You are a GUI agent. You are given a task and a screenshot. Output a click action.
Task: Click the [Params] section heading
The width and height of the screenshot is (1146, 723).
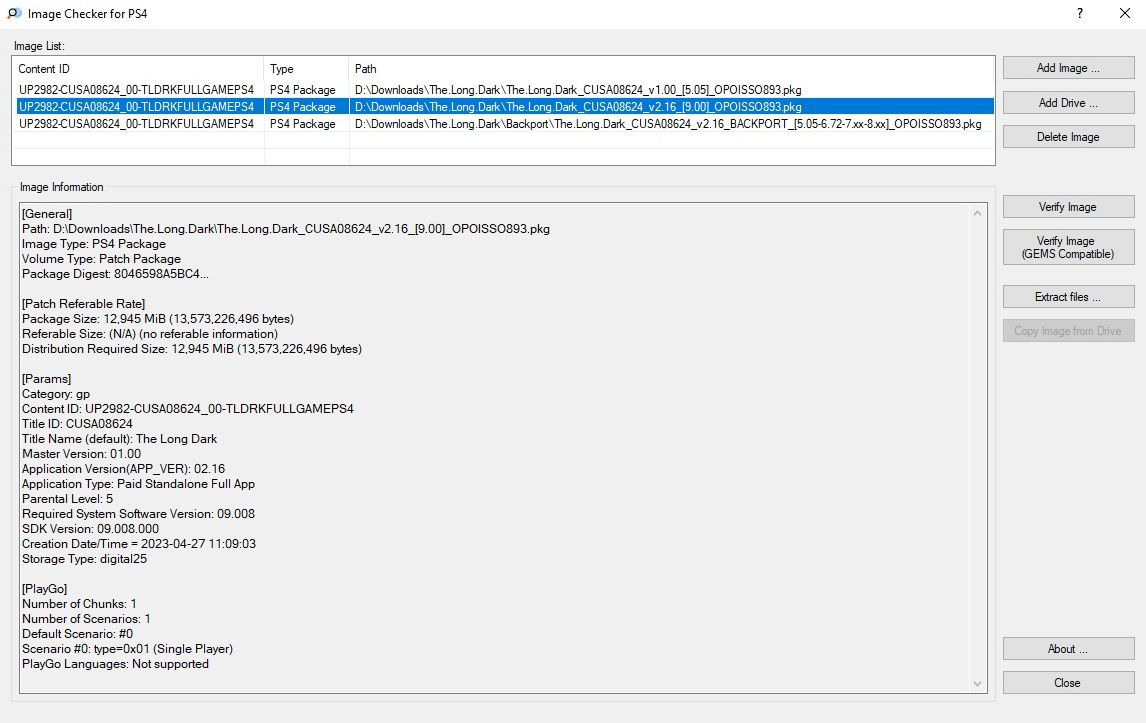click(47, 379)
